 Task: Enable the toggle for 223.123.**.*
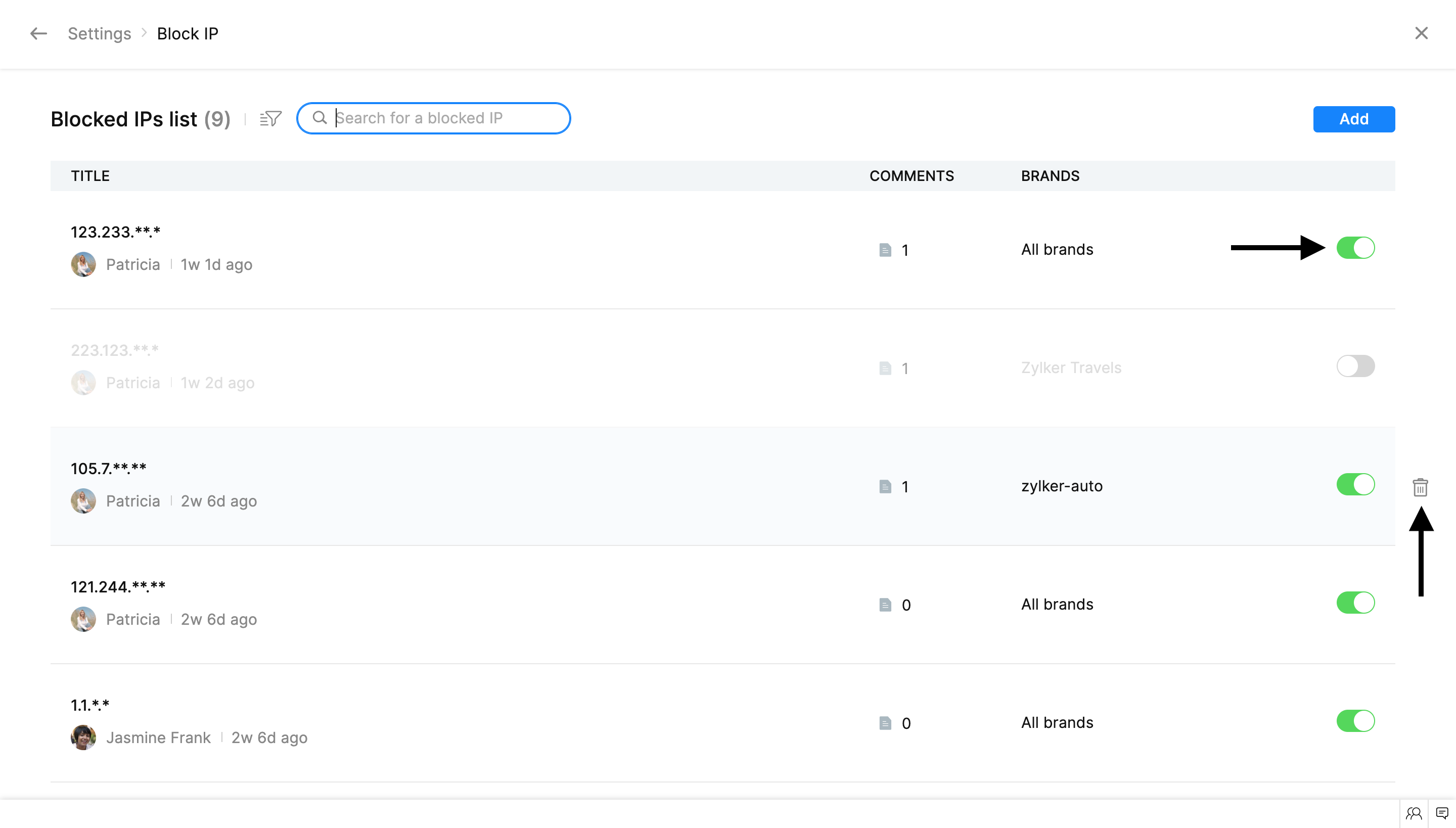coord(1355,366)
